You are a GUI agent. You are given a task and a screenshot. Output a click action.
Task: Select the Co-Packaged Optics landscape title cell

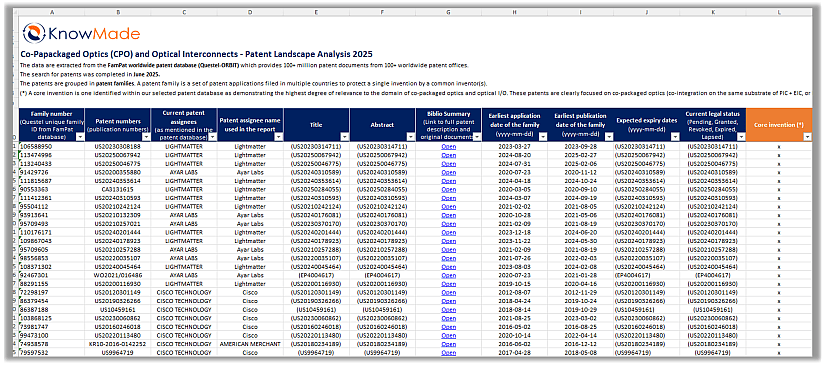tap(196, 54)
